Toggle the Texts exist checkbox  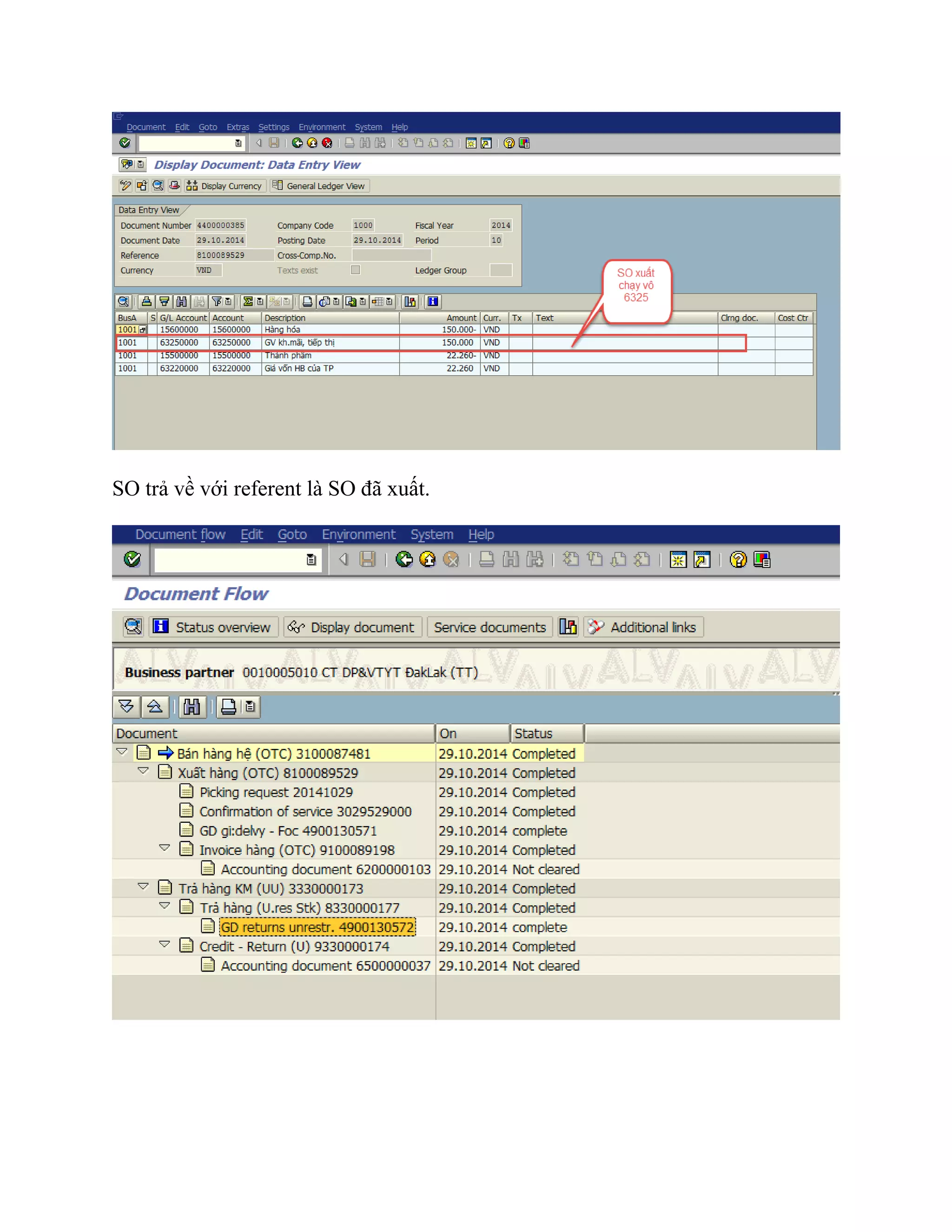pyautogui.click(x=355, y=270)
